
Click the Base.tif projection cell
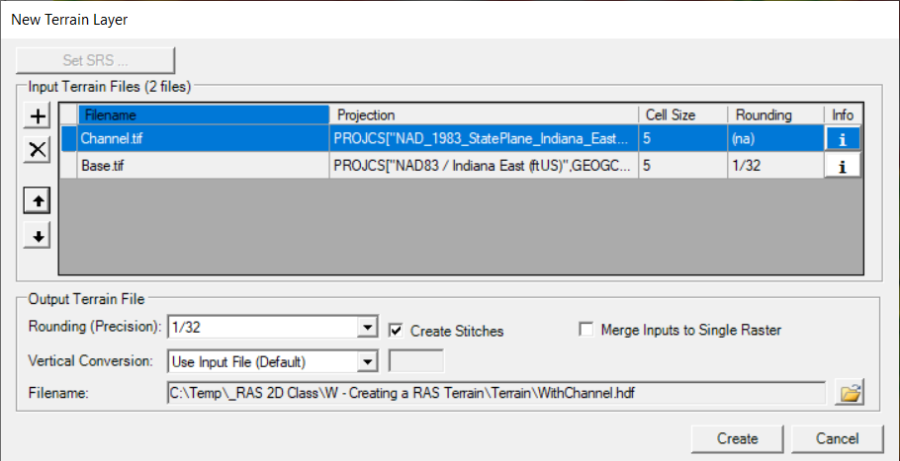point(484,166)
